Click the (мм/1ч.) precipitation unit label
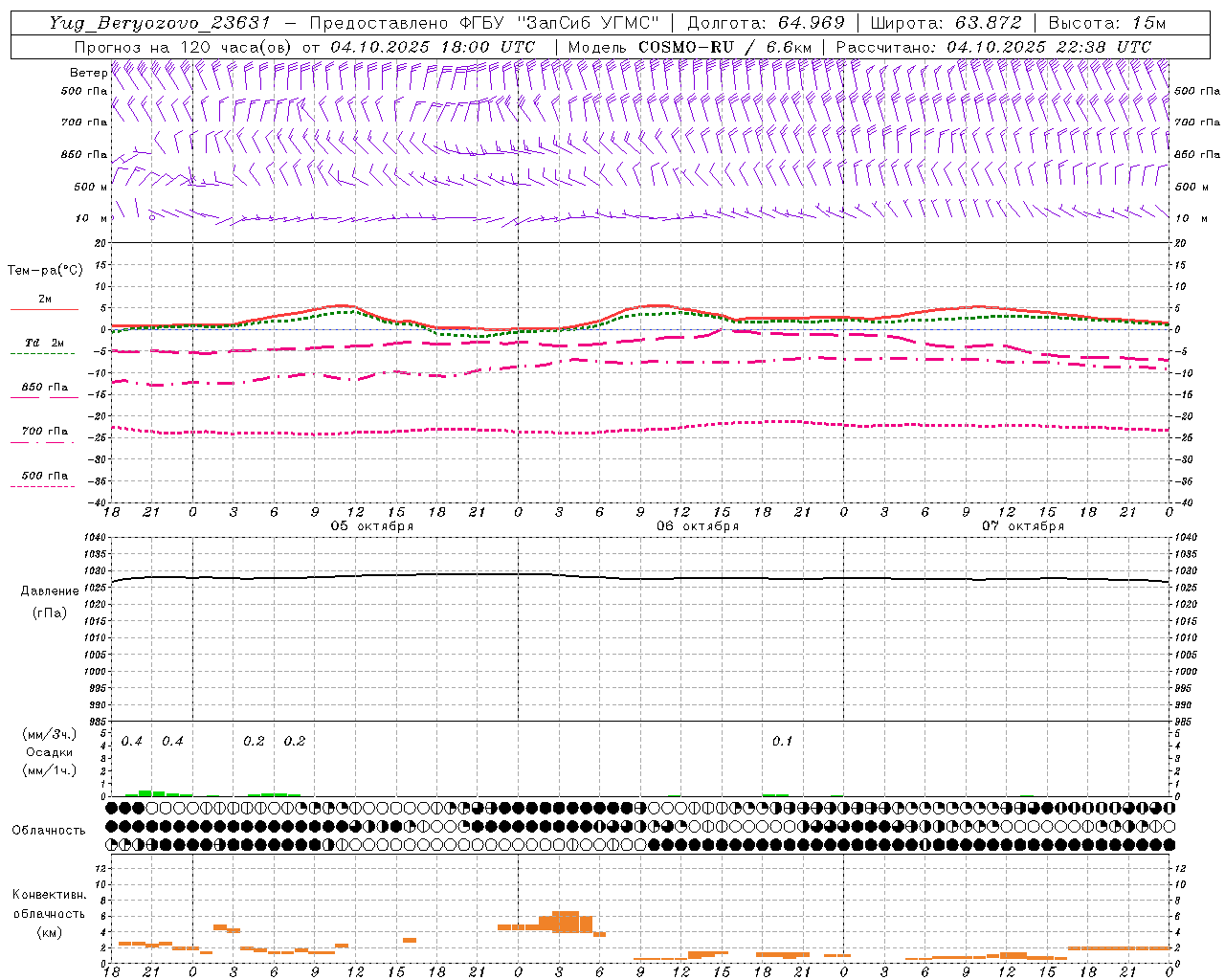The height and width of the screenshot is (980, 1225). 50,770
